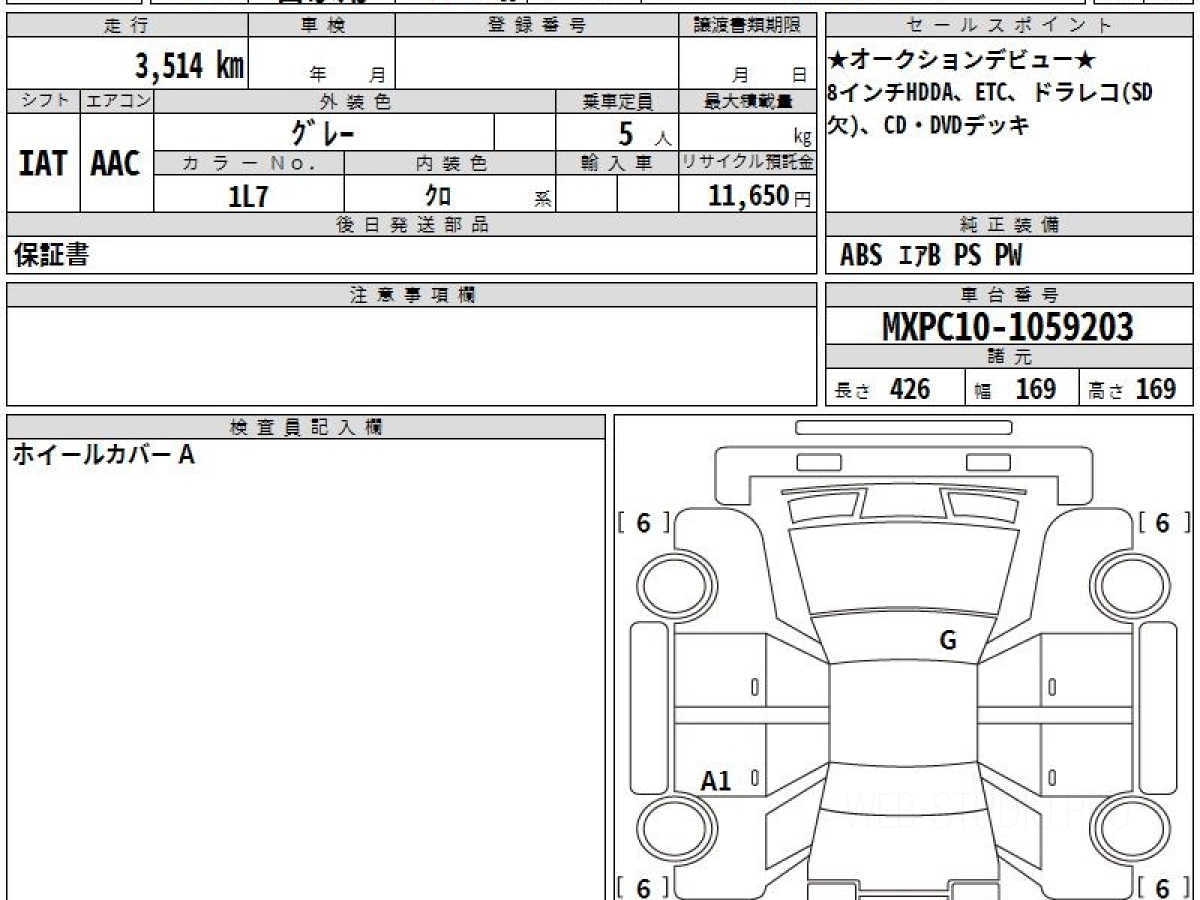Screen dimensions: 1200x900
Task: Select the AAC air conditioner value
Action: (116, 164)
